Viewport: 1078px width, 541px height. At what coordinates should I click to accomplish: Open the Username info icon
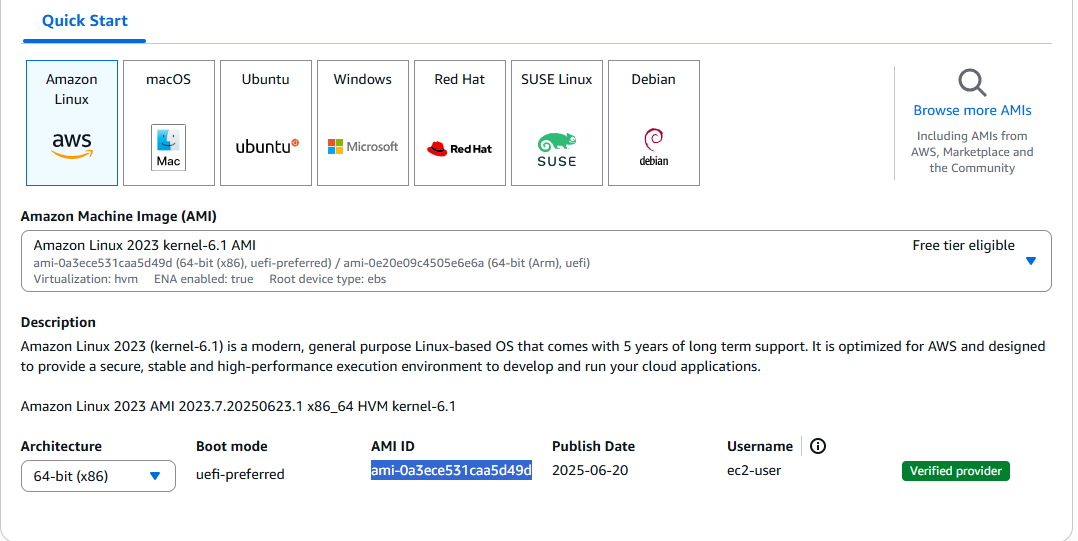click(x=817, y=446)
